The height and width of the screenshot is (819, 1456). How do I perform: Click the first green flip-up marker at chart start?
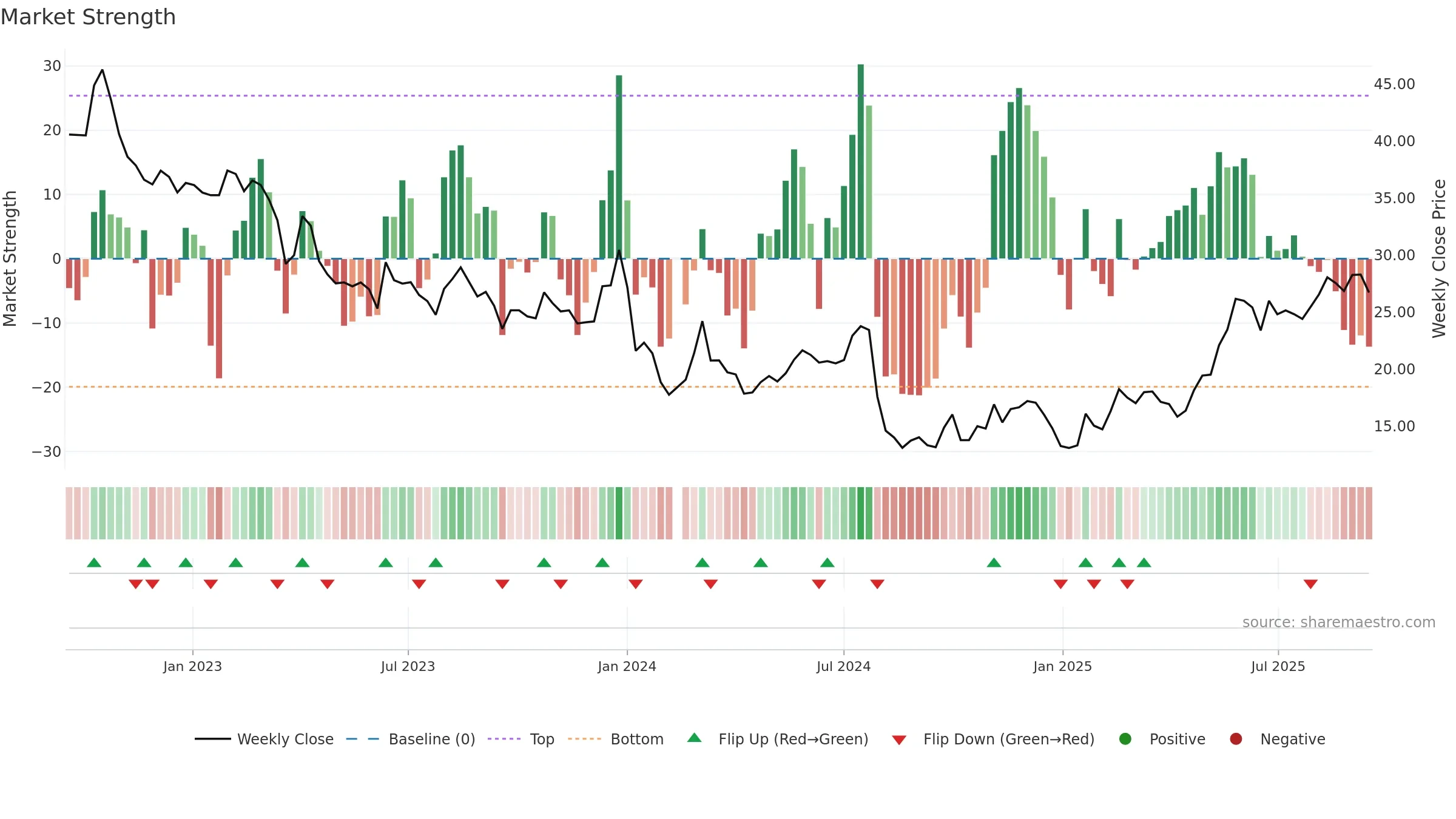point(94,562)
